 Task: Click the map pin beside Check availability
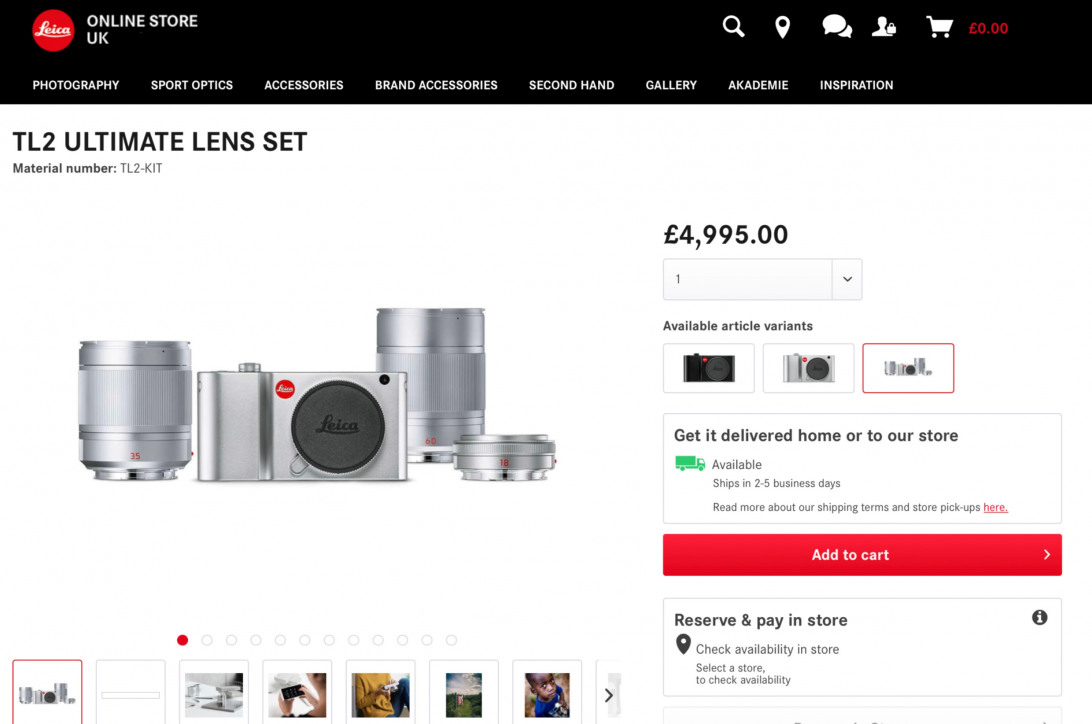(683, 644)
